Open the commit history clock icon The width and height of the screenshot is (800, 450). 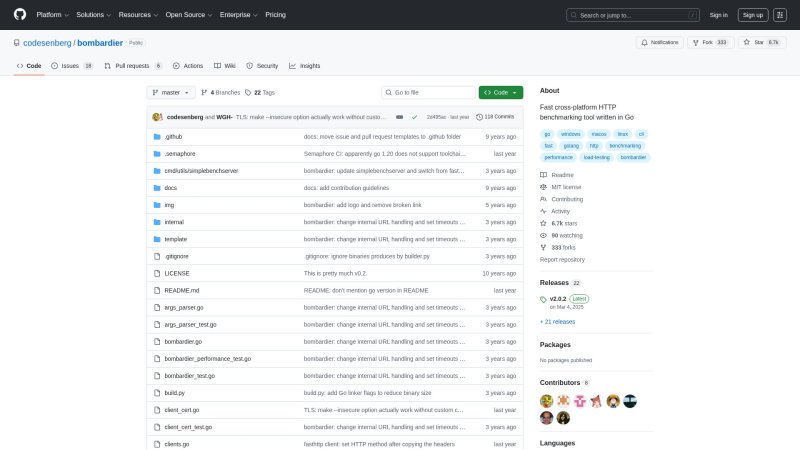pyautogui.click(x=479, y=116)
